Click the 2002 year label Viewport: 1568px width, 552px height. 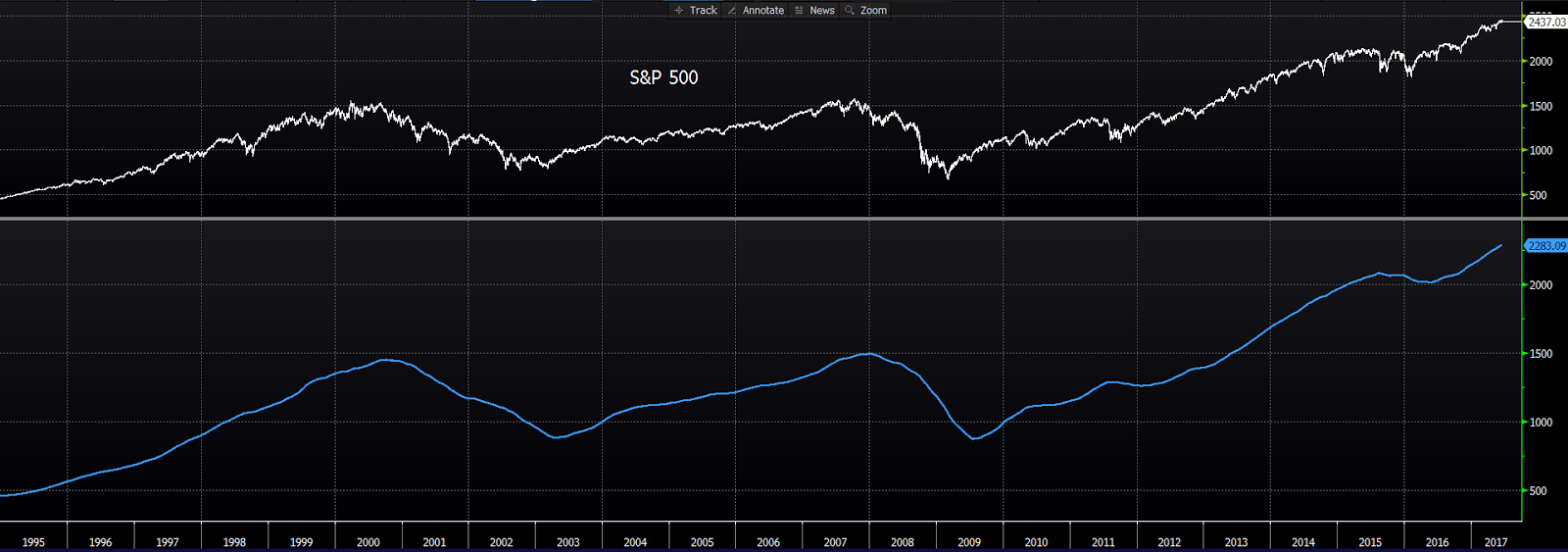point(501,542)
